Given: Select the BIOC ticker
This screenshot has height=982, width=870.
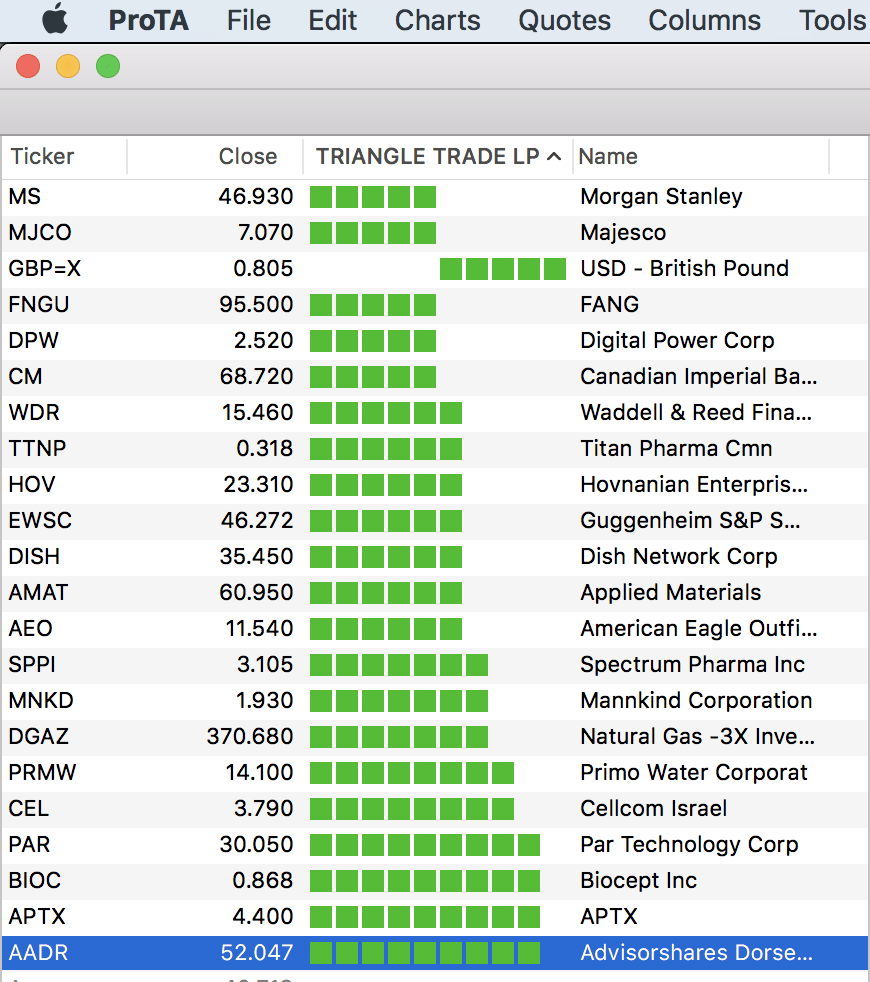Looking at the screenshot, I should tap(34, 881).
